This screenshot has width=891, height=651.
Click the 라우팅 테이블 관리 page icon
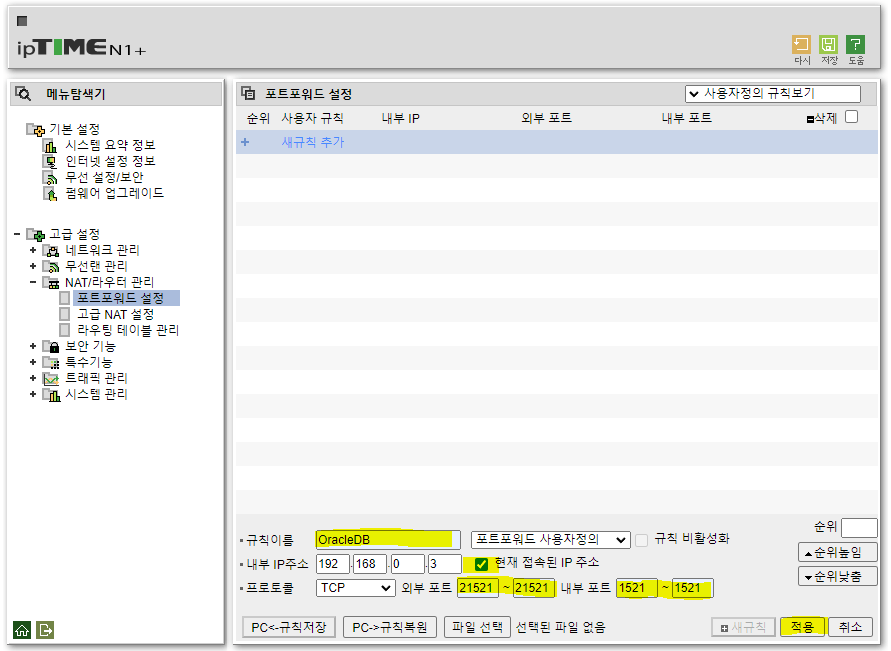(65, 330)
